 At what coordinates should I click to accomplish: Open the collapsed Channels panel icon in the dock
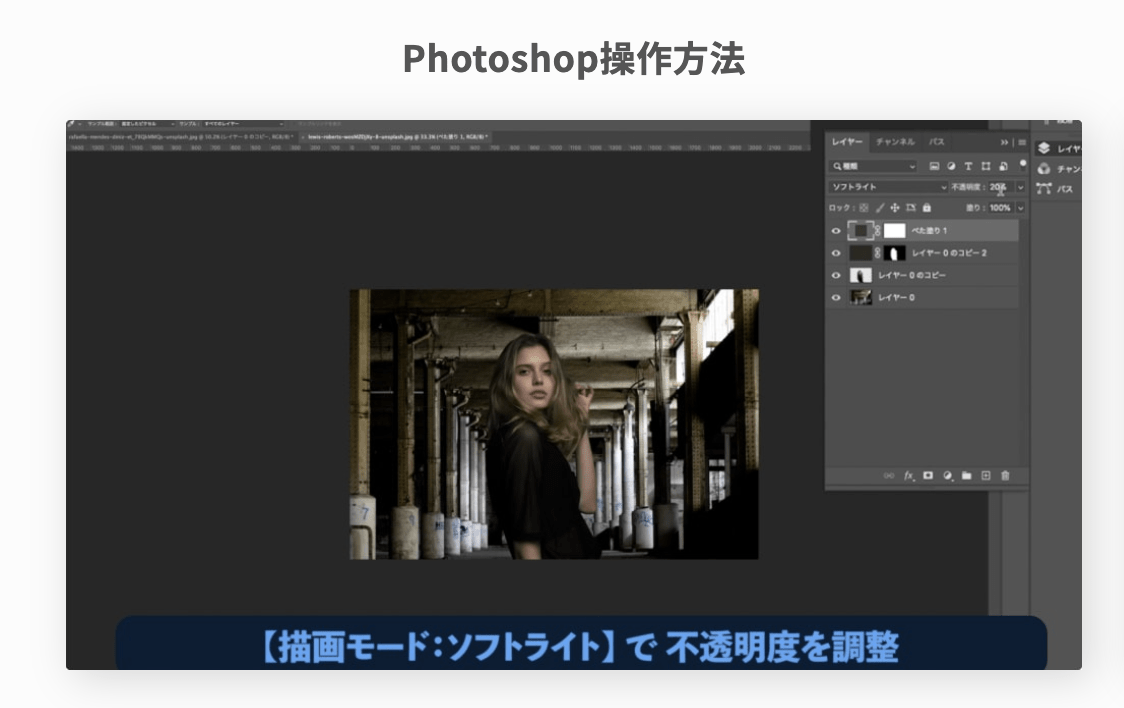(1044, 168)
